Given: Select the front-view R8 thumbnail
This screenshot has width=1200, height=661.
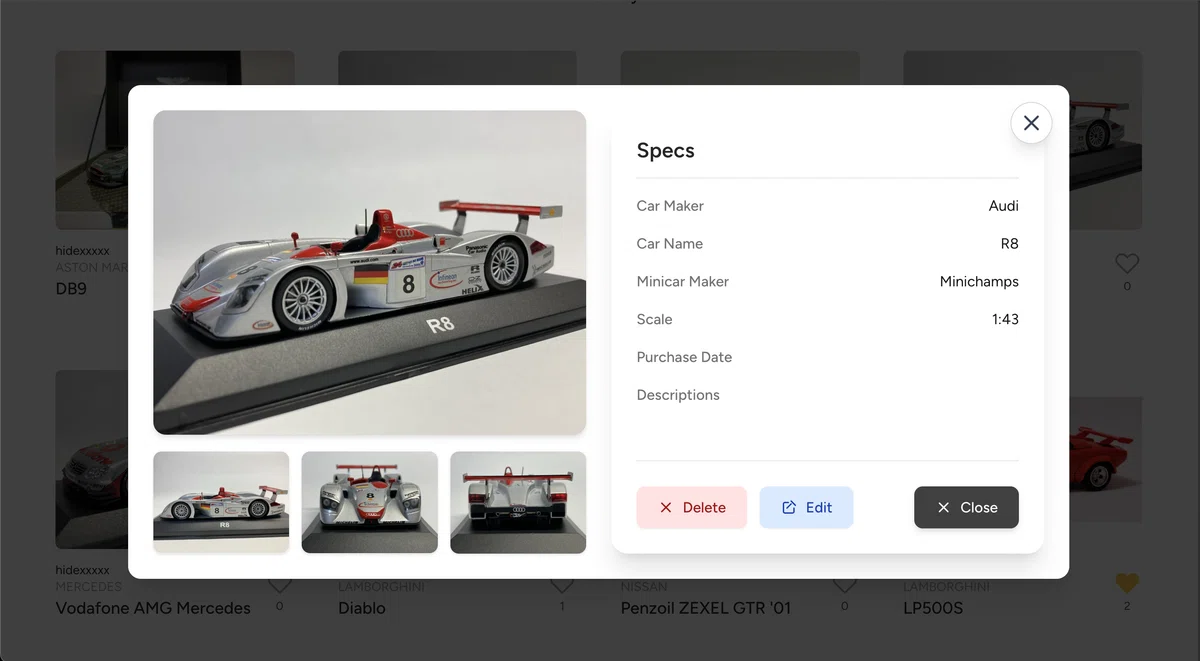Looking at the screenshot, I should click(370, 502).
